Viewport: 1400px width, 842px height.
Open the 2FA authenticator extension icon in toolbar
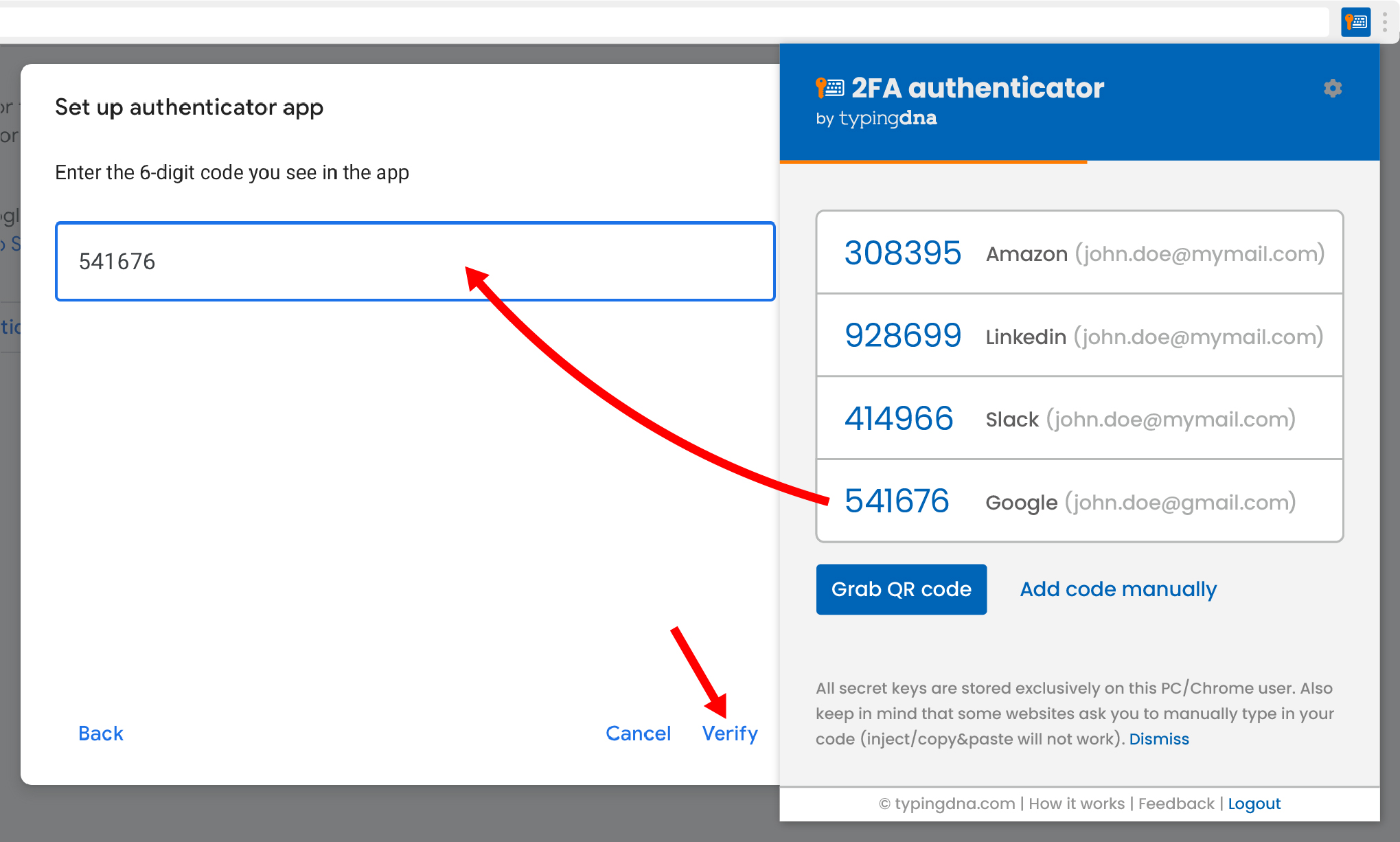pos(1355,22)
